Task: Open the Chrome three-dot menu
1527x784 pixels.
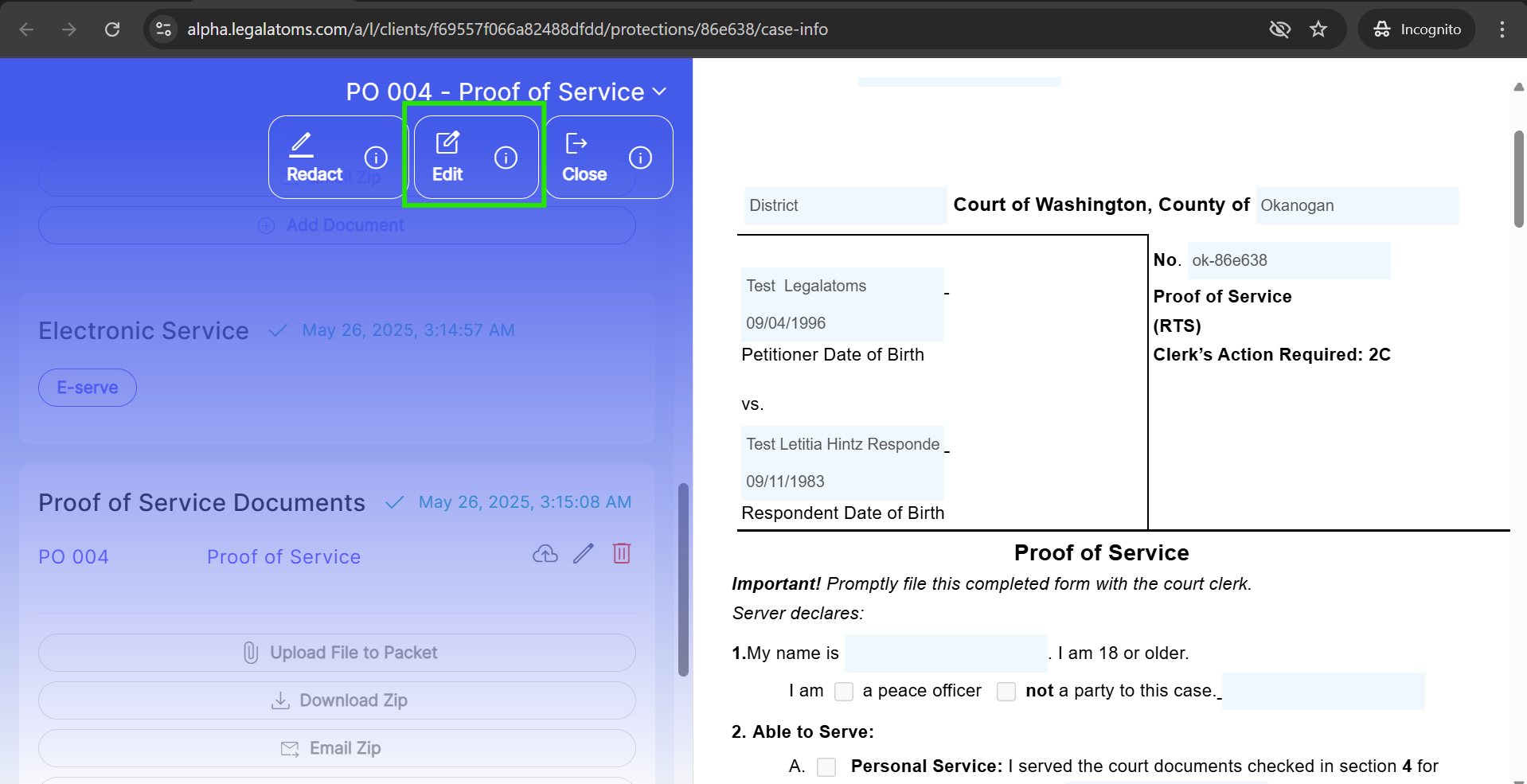Action: (x=1502, y=29)
